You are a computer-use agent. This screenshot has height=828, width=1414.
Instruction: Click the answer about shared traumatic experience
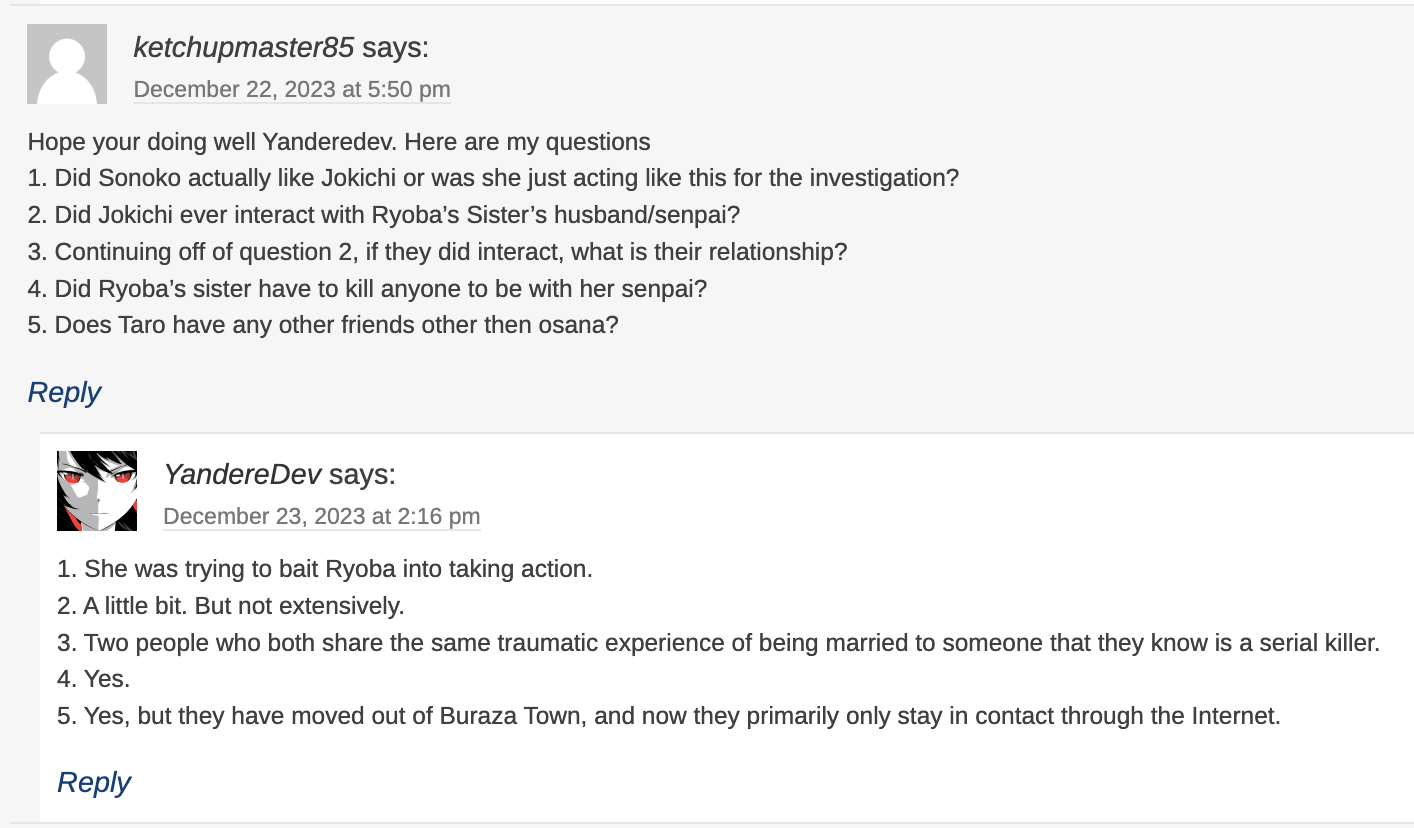(718, 643)
